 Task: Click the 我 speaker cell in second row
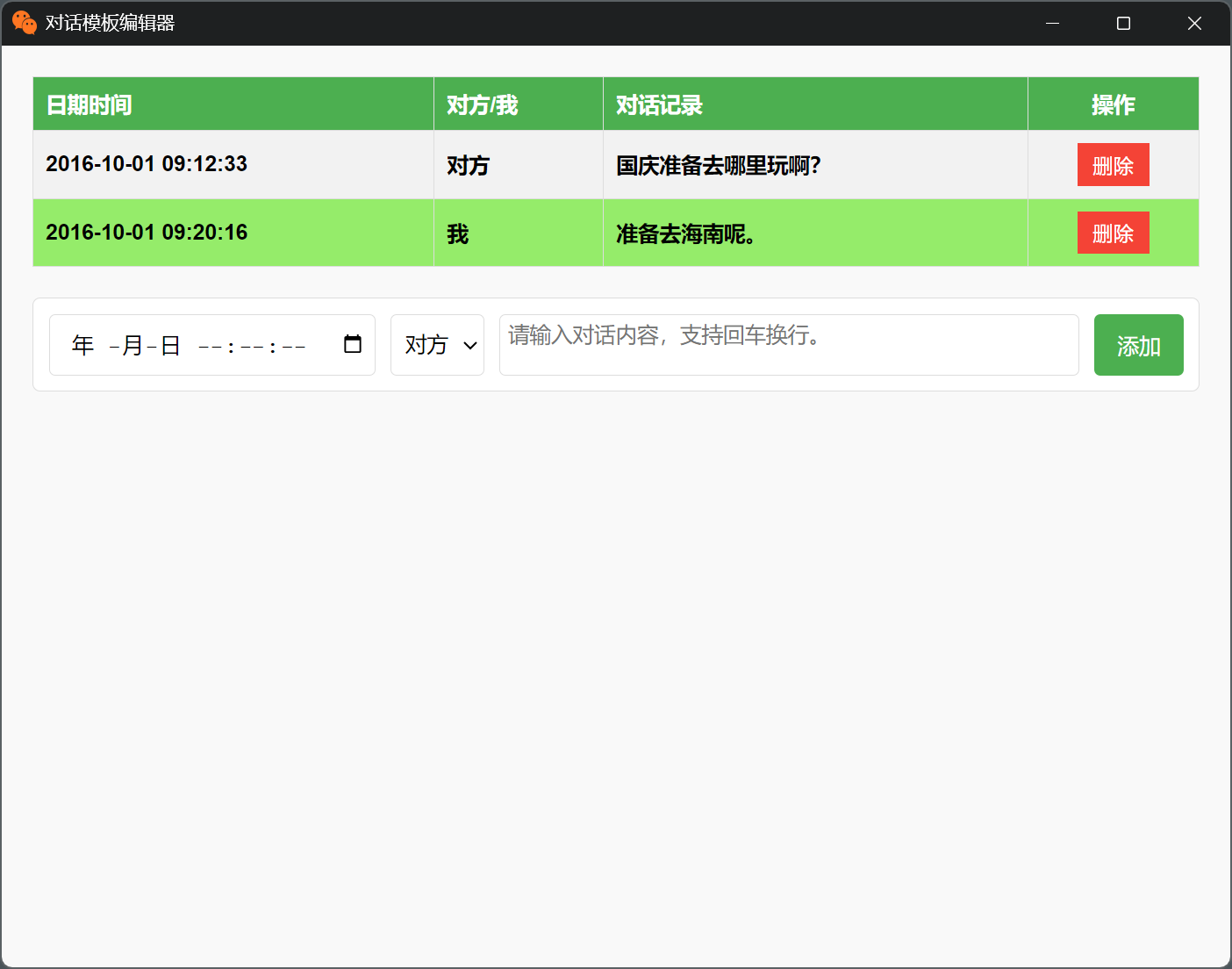(x=519, y=233)
